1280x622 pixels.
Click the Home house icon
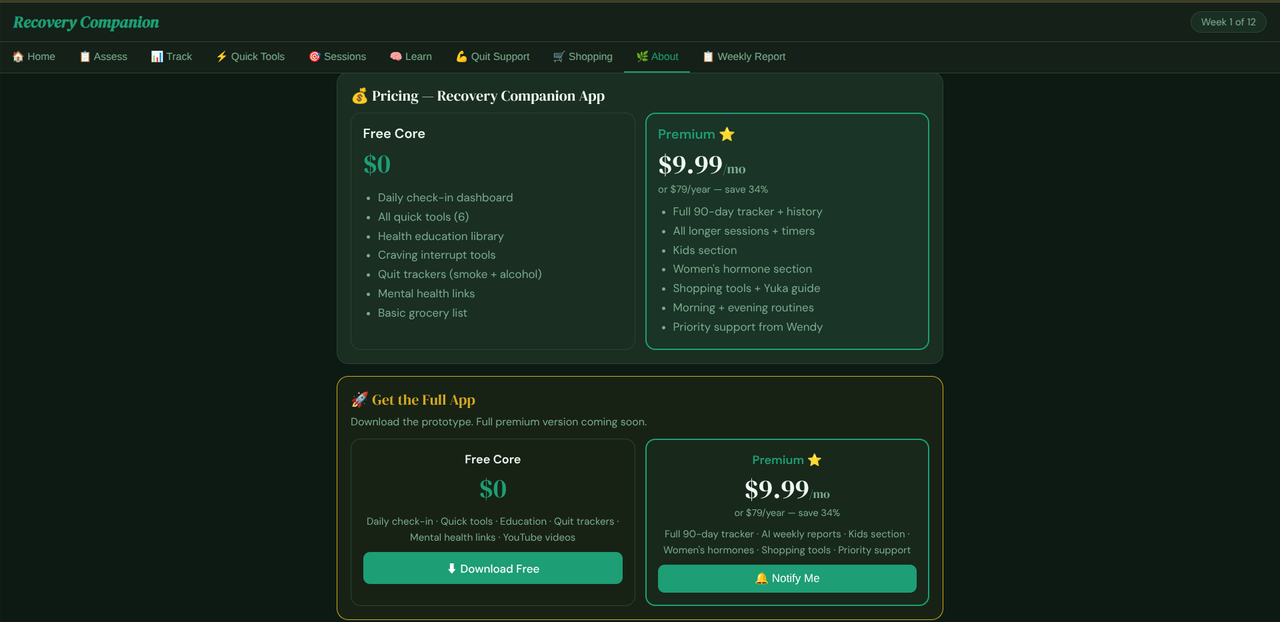[18, 57]
